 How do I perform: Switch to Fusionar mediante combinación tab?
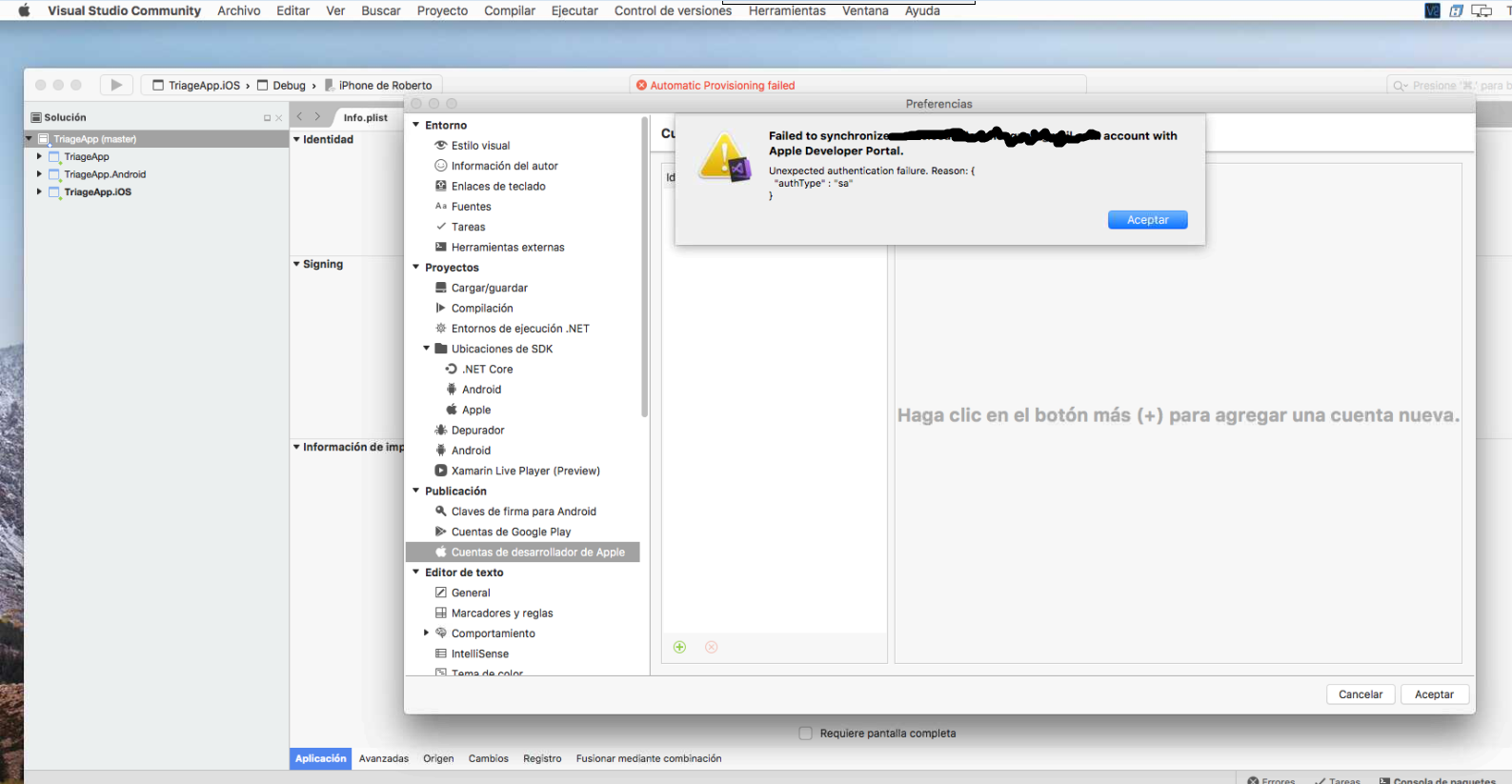pos(649,759)
